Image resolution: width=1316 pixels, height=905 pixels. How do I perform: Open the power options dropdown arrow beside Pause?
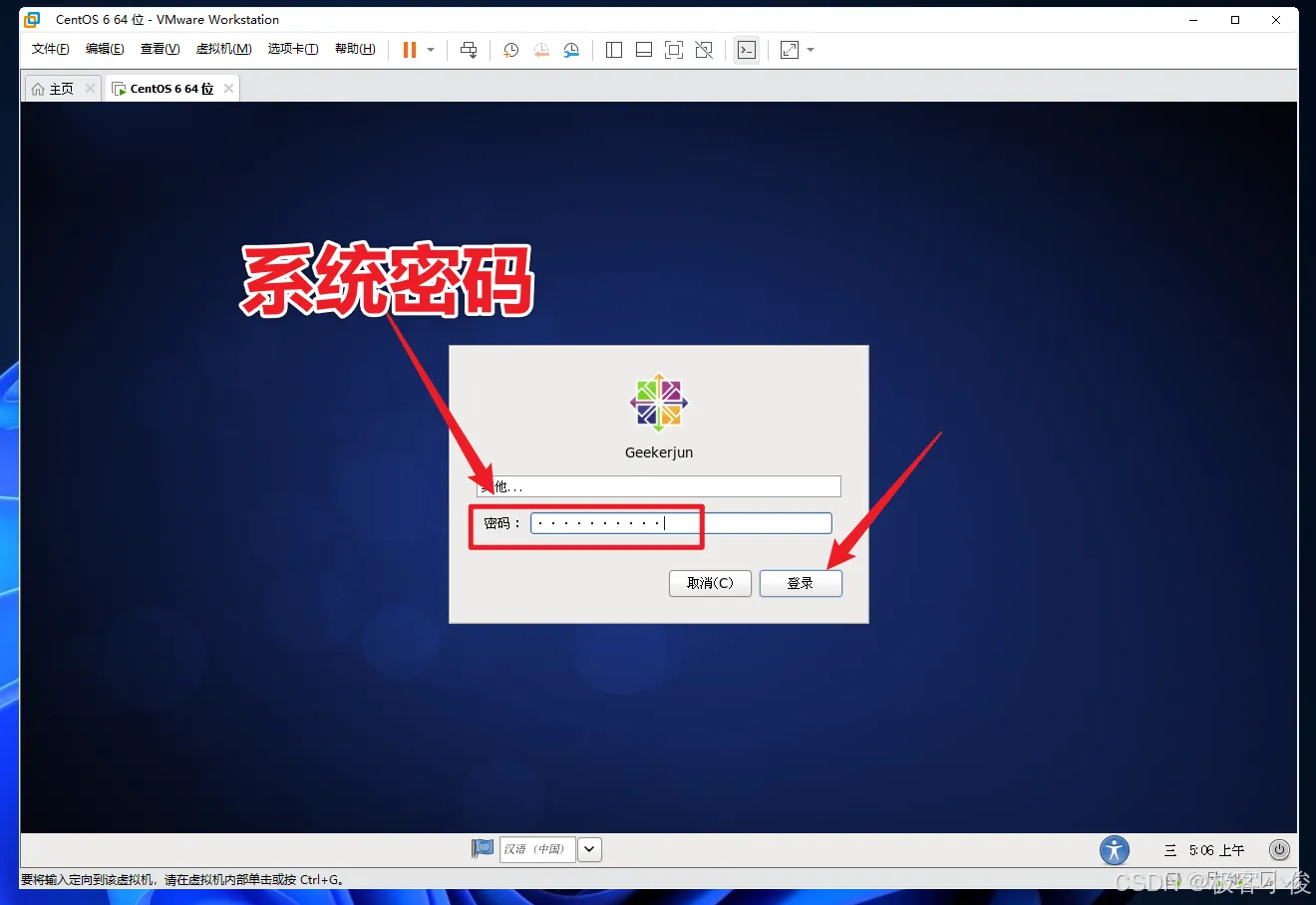431,50
